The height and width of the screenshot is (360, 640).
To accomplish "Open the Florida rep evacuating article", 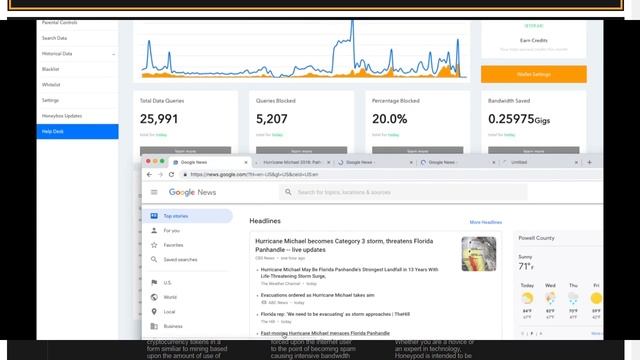I will (x=335, y=314).
